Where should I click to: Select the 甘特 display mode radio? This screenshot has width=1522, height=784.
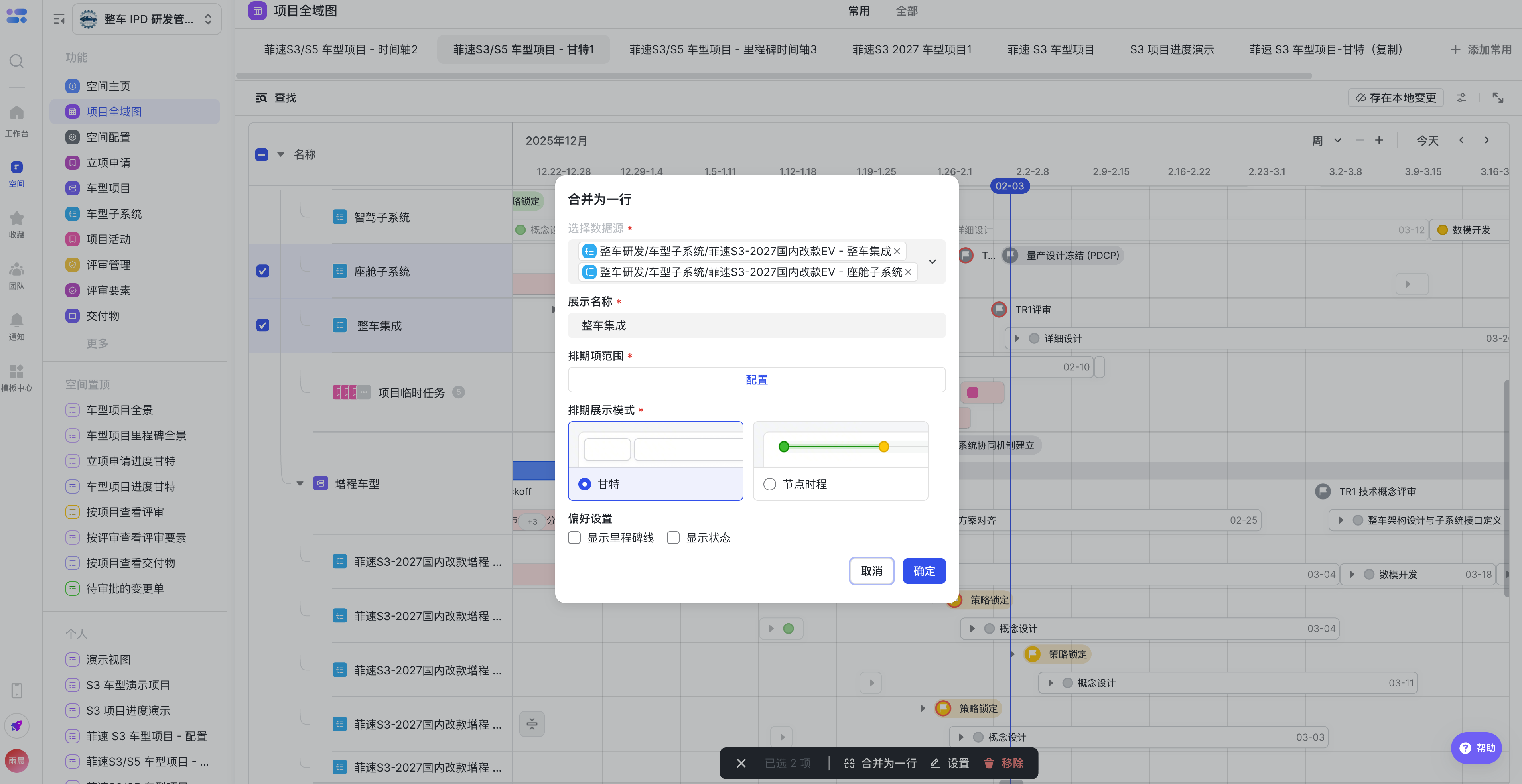(x=584, y=485)
